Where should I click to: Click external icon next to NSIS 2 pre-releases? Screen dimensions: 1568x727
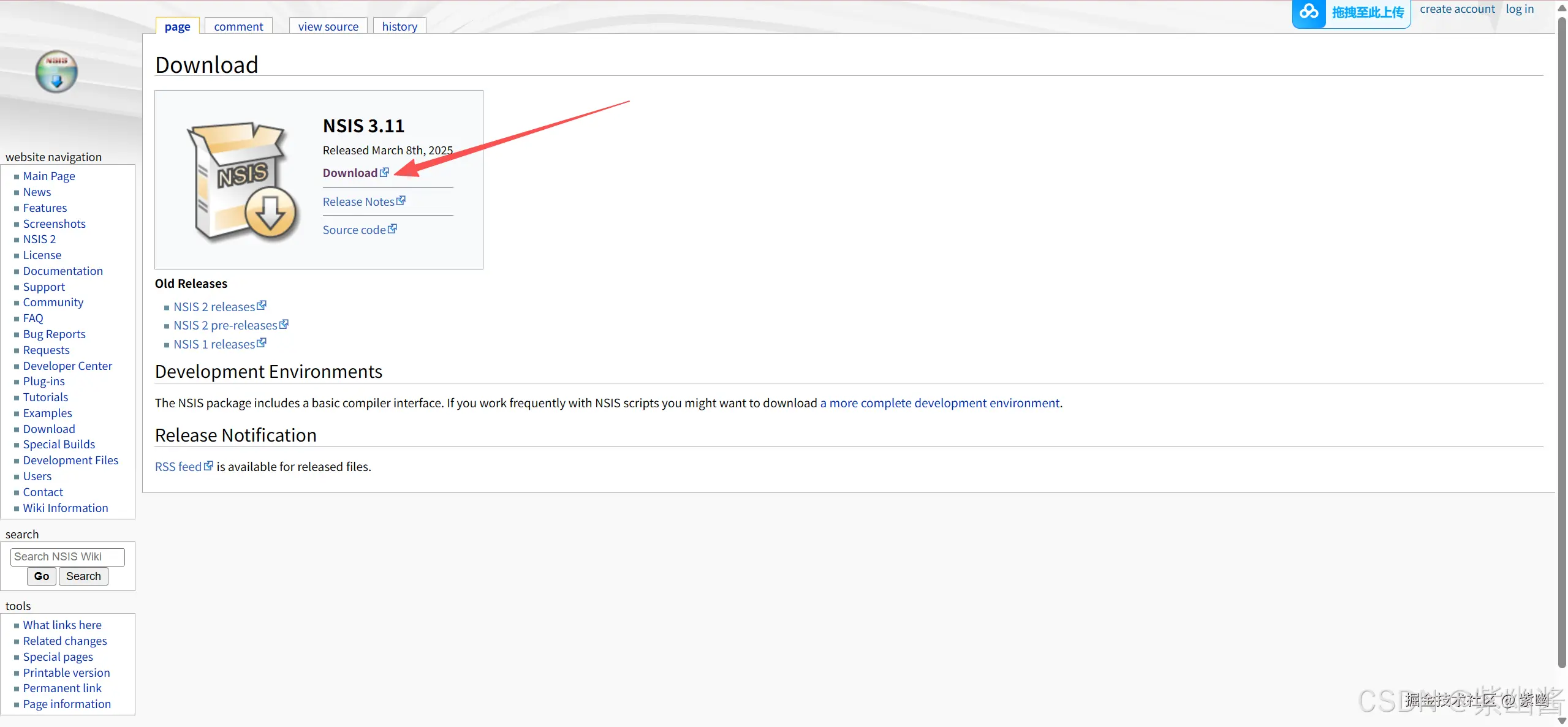[284, 325]
